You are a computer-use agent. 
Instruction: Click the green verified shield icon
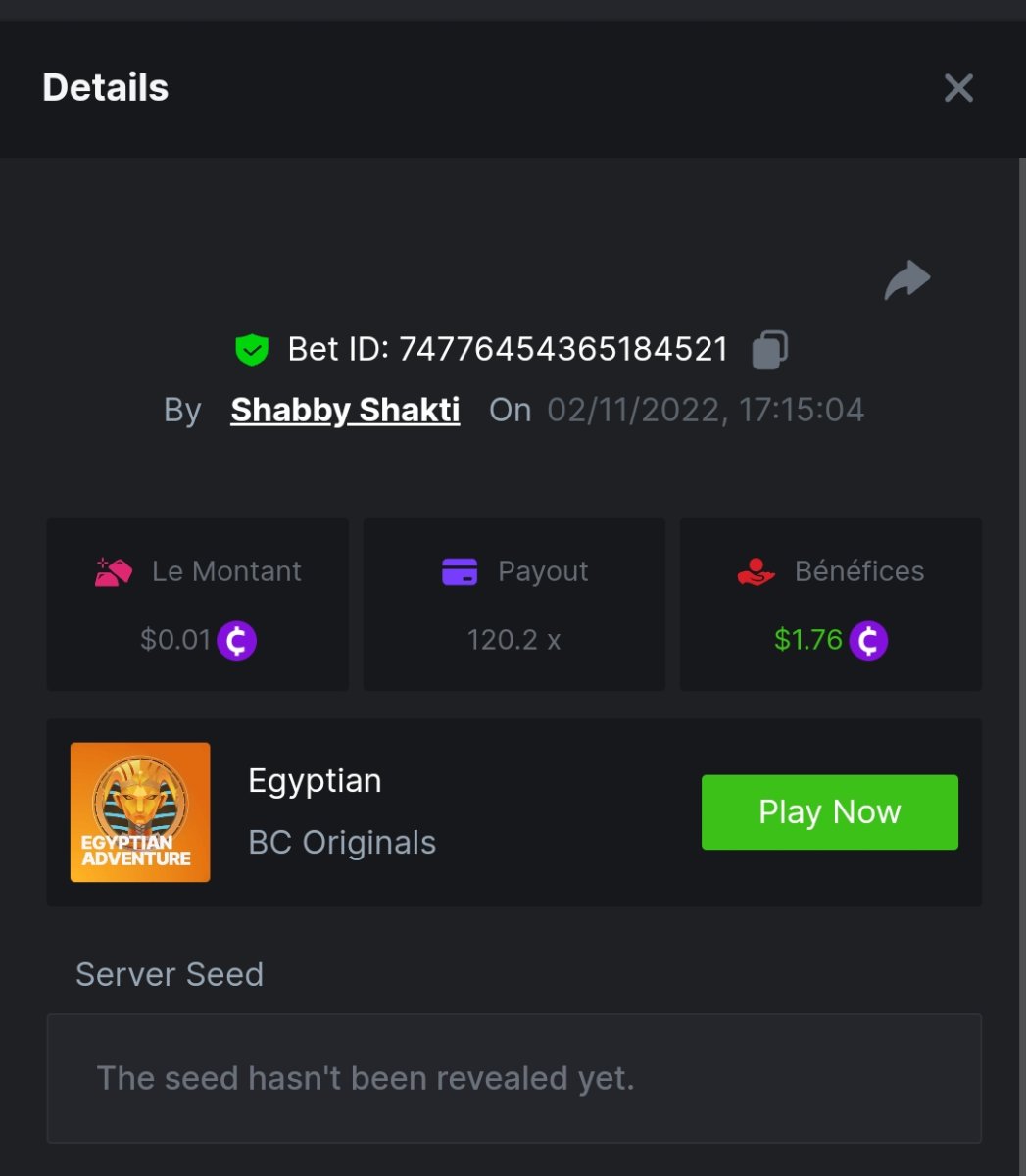point(252,350)
